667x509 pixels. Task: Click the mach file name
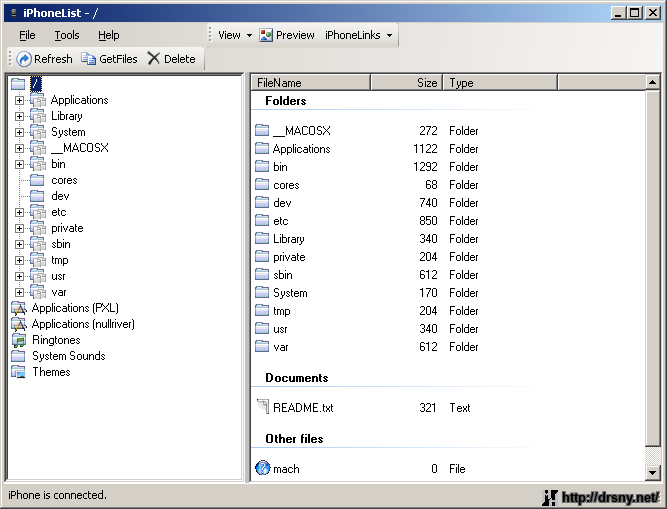point(286,469)
